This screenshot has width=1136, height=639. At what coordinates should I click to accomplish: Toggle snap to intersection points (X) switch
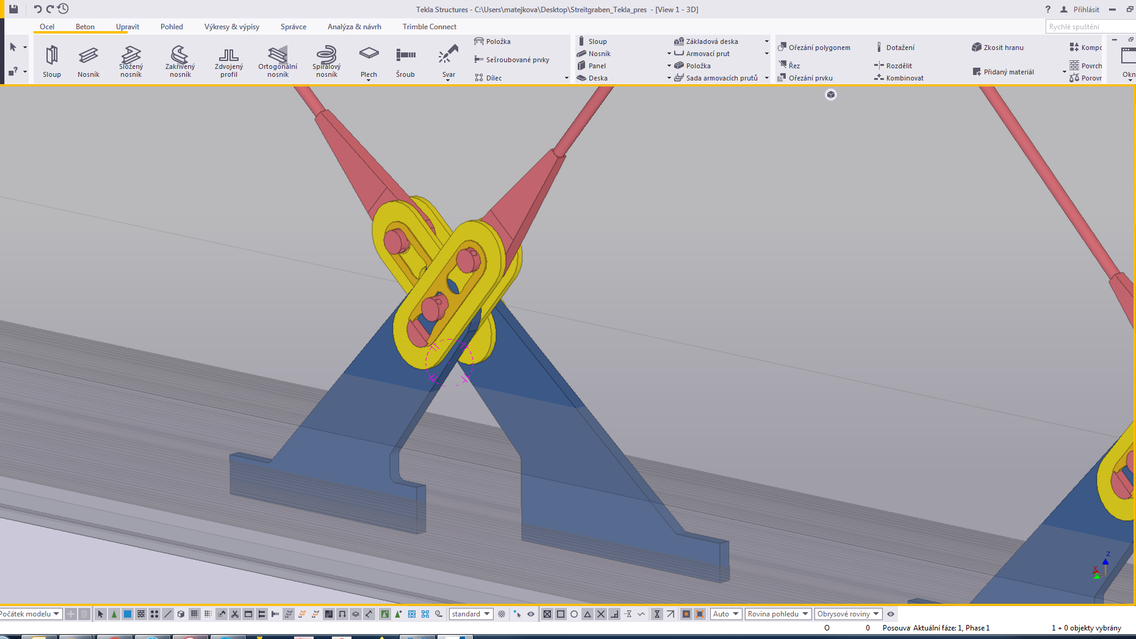pyautogui.click(x=601, y=614)
